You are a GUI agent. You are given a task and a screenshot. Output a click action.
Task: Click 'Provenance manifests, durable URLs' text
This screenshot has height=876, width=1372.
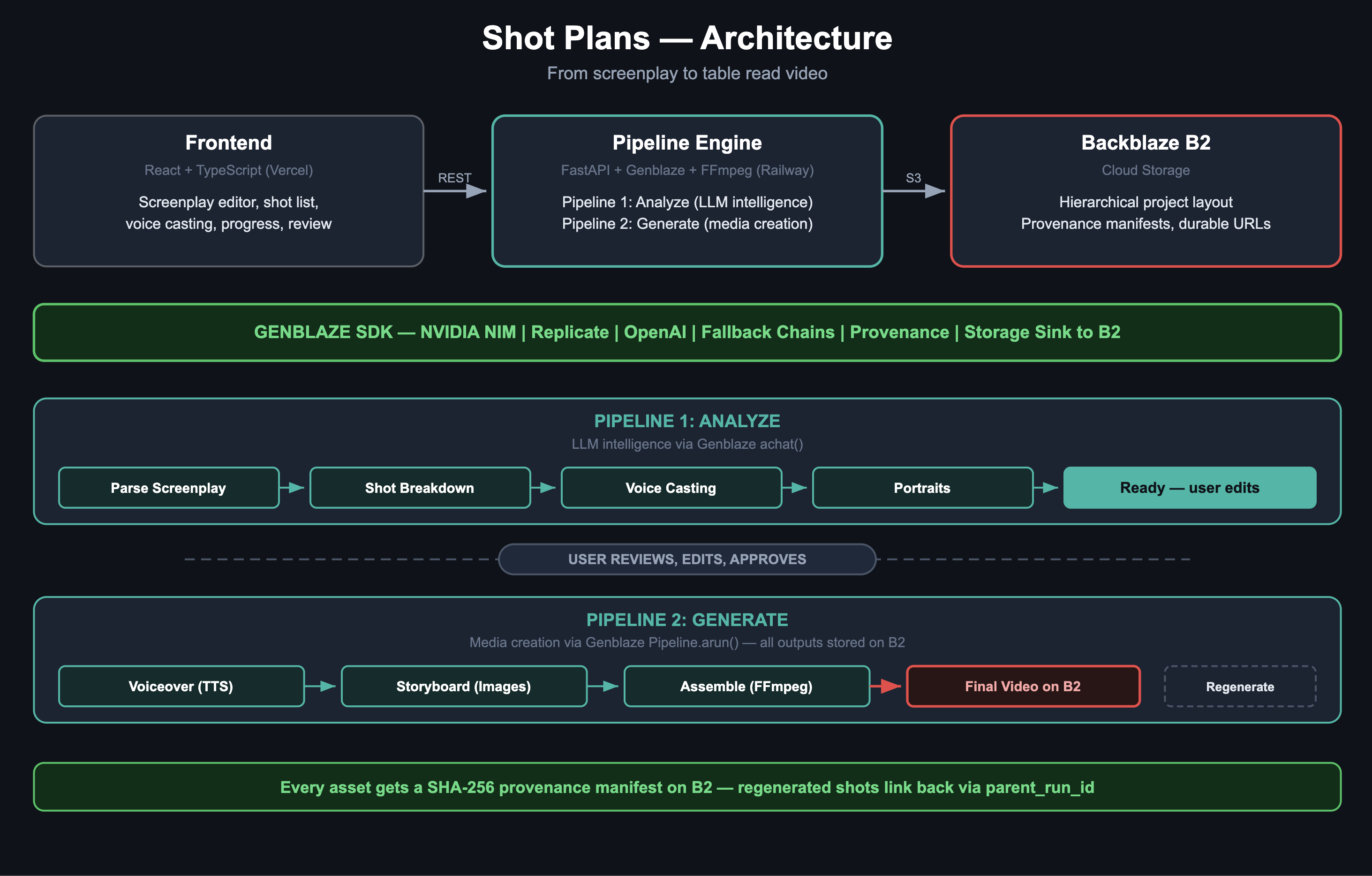point(1145,224)
